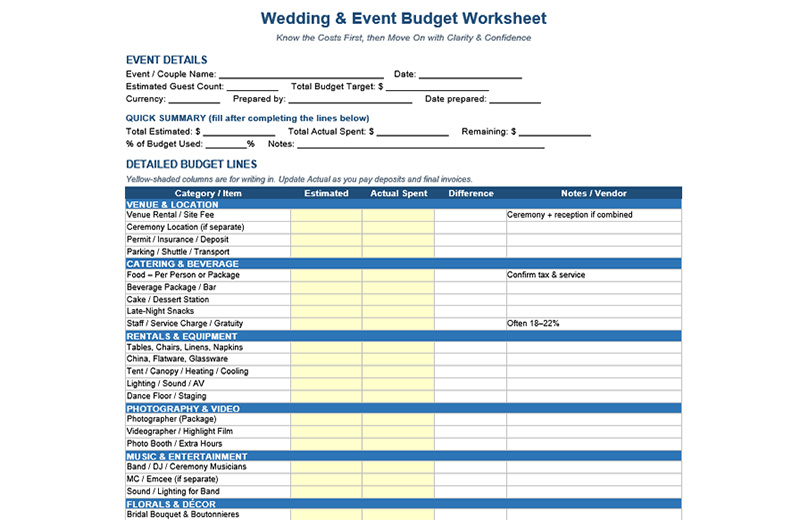Click the Parking / Shuttle / Transport label
Viewport: 800px width, 520px height.
point(178,252)
